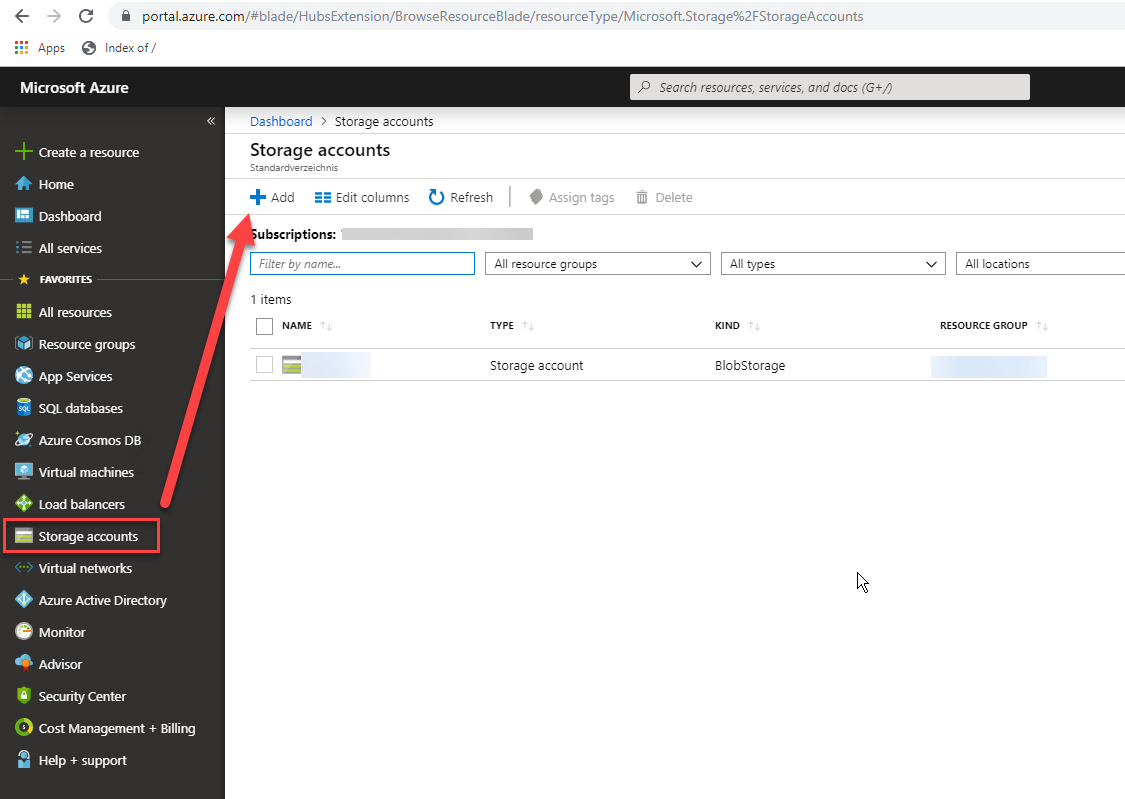Click the Virtual machines monitor icon
This screenshot has width=1125, height=799.
24,471
